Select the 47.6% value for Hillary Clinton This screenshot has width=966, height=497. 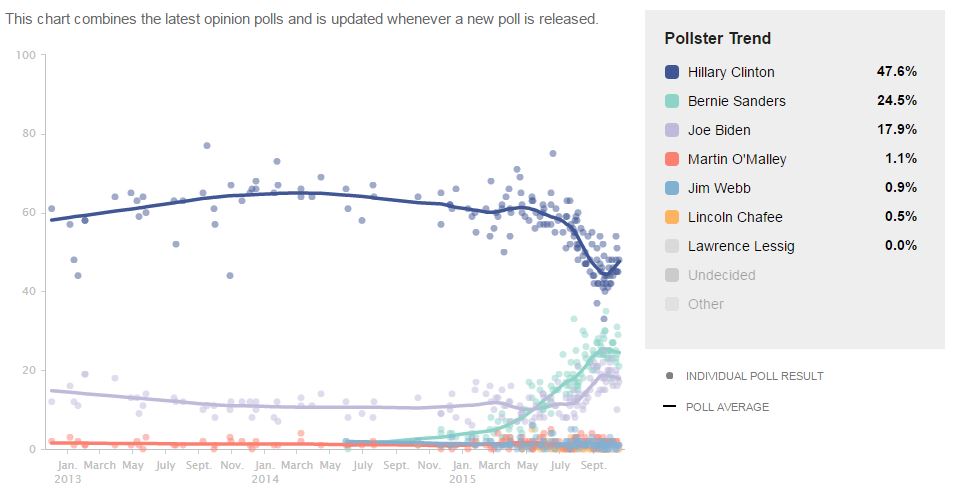896,72
